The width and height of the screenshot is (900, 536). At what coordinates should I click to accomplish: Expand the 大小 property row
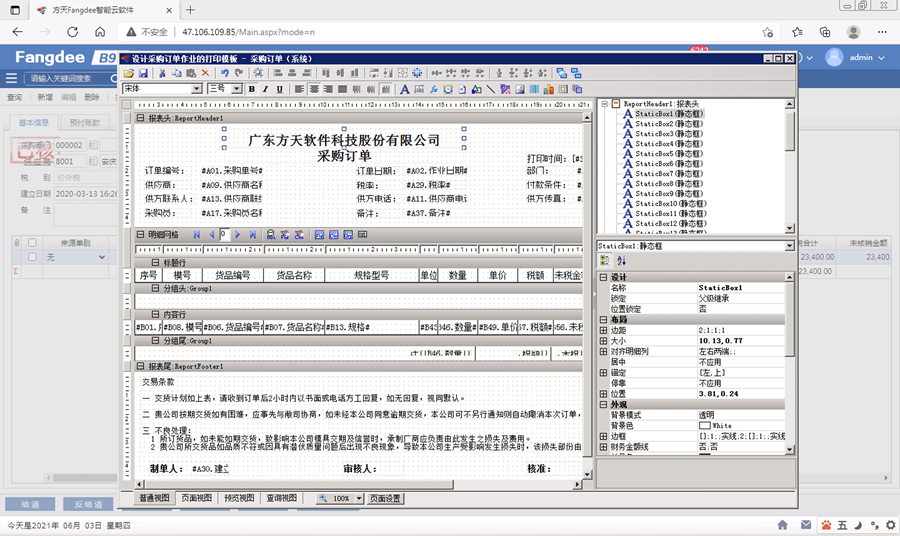pos(603,341)
